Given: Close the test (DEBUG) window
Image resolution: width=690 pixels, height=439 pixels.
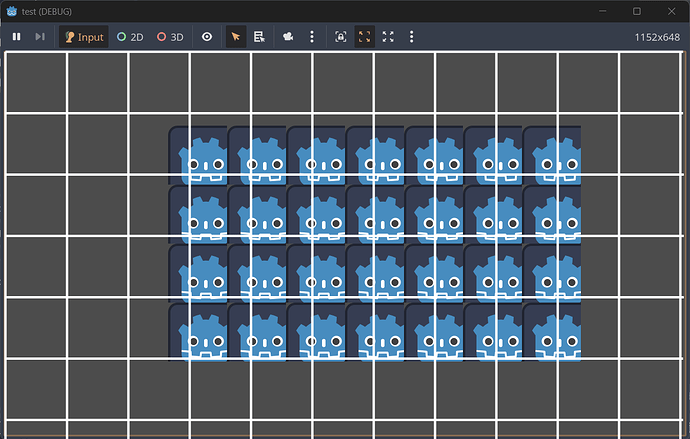Looking at the screenshot, I should (672, 11).
